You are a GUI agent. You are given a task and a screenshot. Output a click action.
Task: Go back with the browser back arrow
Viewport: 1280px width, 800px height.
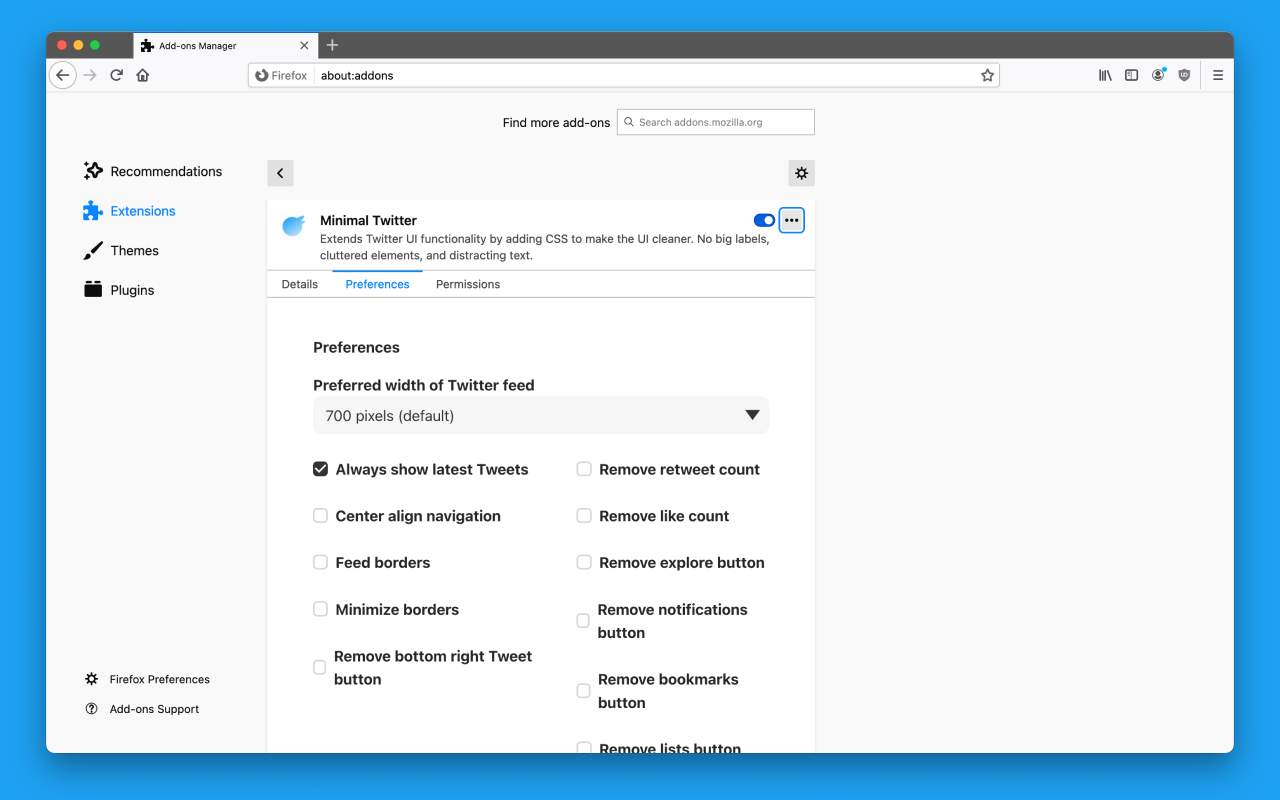click(62, 75)
